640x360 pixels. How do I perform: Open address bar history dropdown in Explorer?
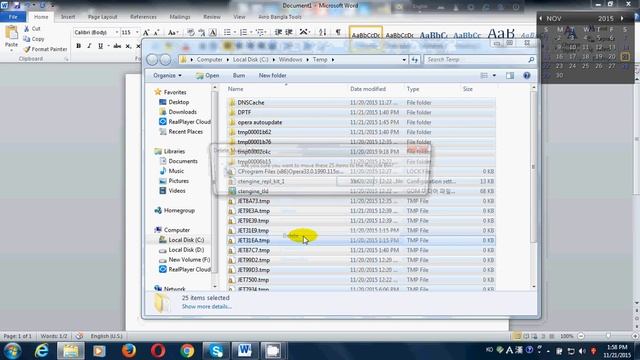click(x=404, y=60)
